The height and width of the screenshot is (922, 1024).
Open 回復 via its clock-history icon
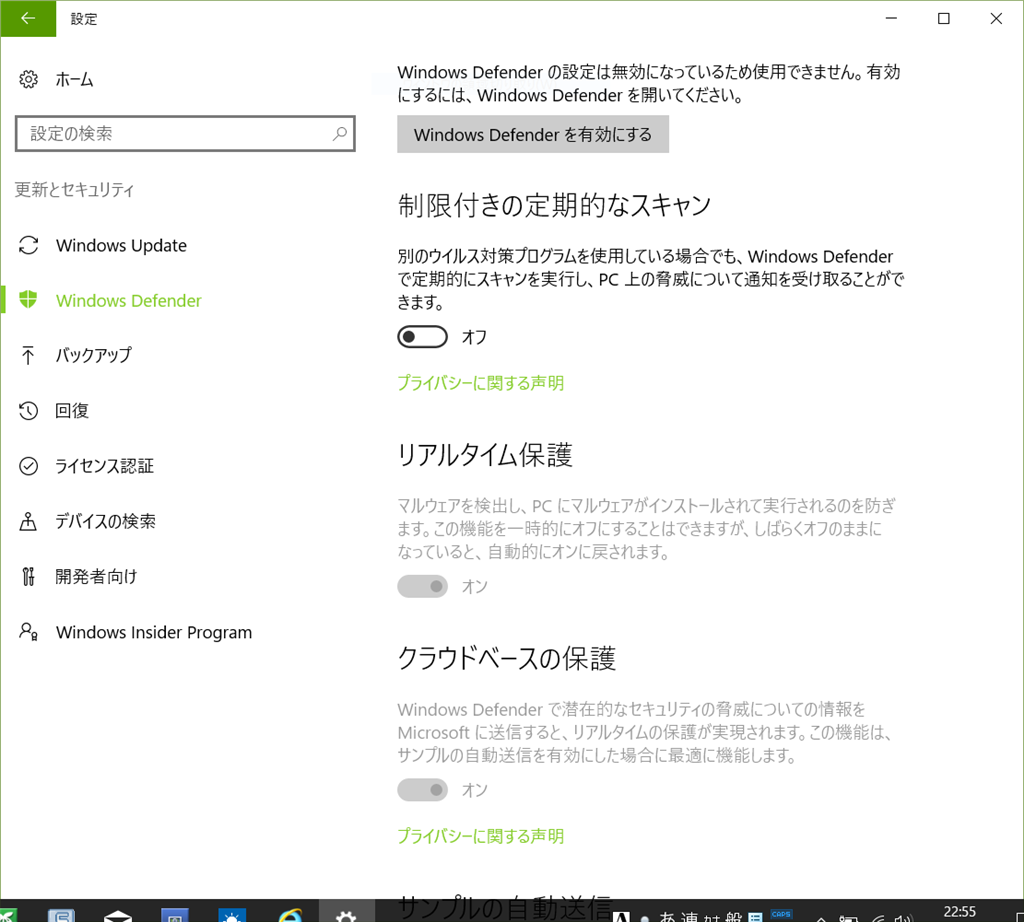tap(28, 411)
